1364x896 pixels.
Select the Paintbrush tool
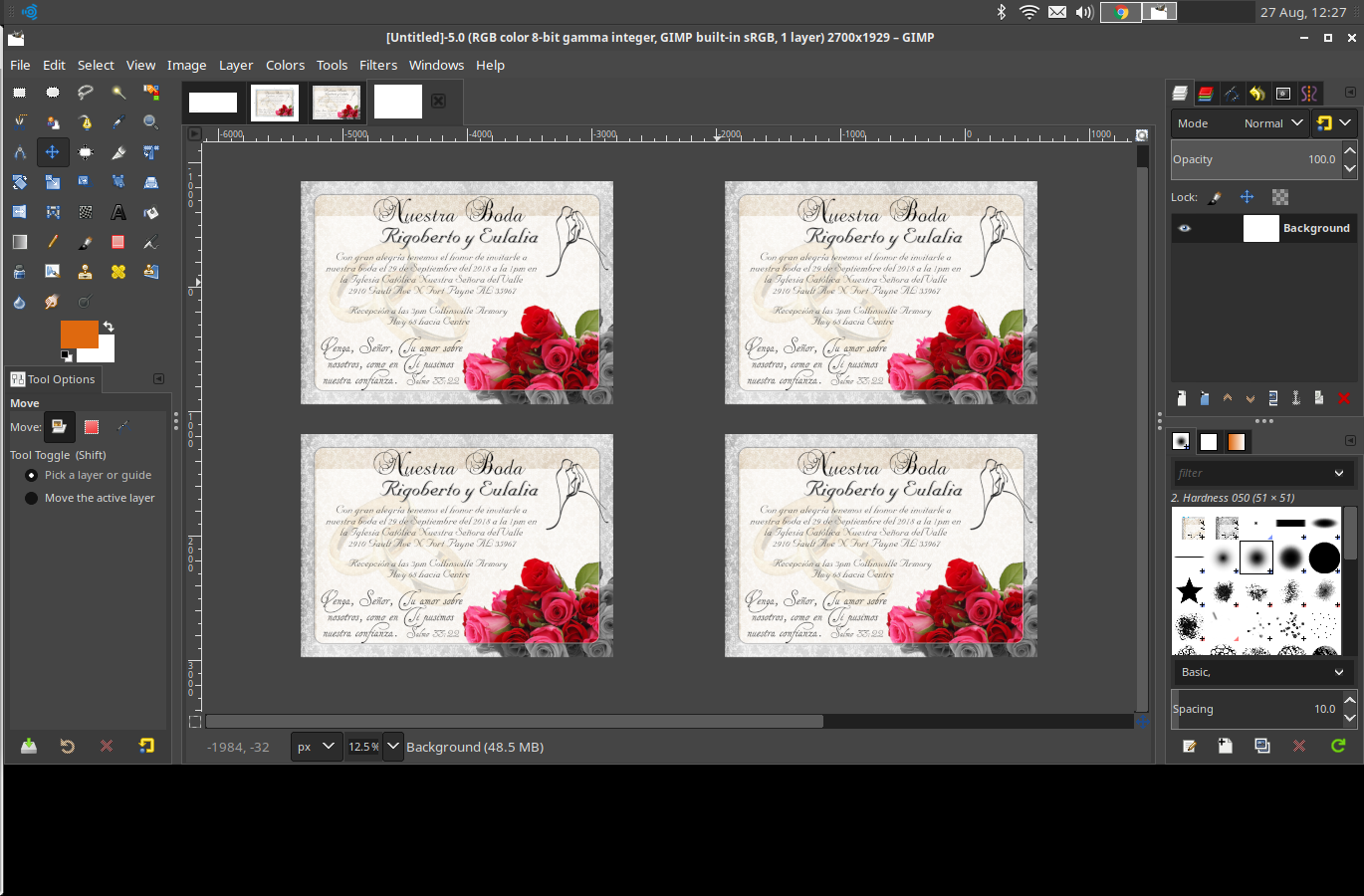[x=86, y=242]
